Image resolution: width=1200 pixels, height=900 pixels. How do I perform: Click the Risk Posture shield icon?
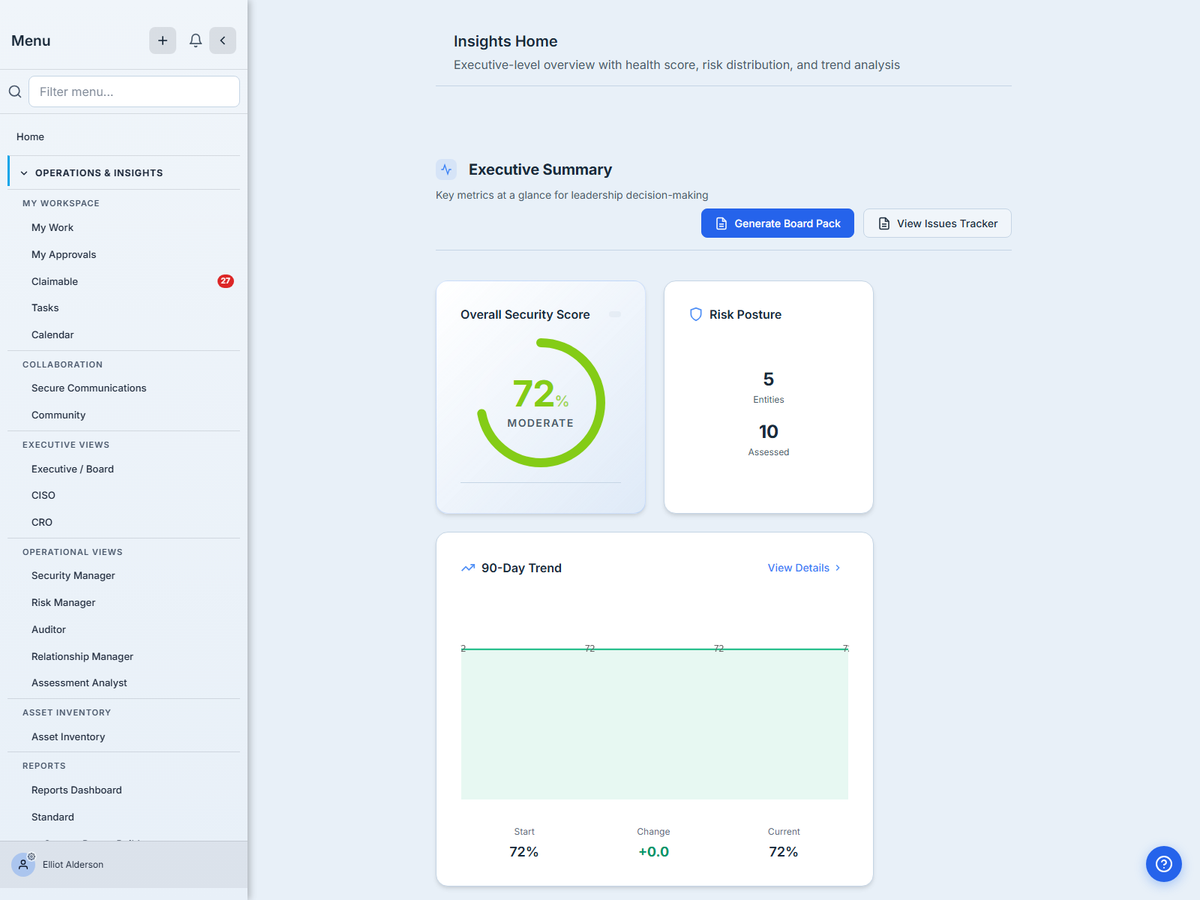[x=696, y=314]
